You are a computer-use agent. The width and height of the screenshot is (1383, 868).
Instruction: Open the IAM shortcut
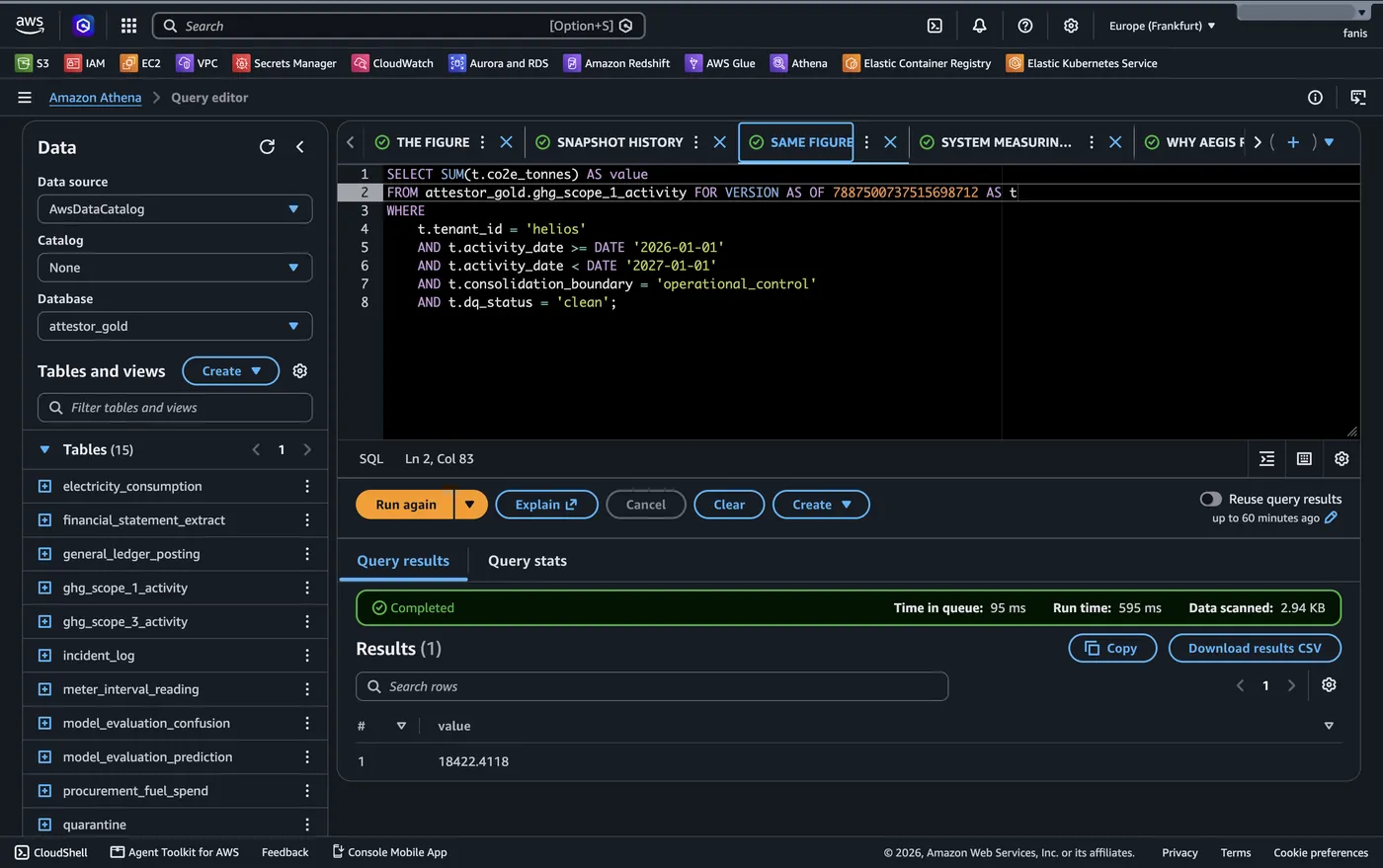pos(85,63)
